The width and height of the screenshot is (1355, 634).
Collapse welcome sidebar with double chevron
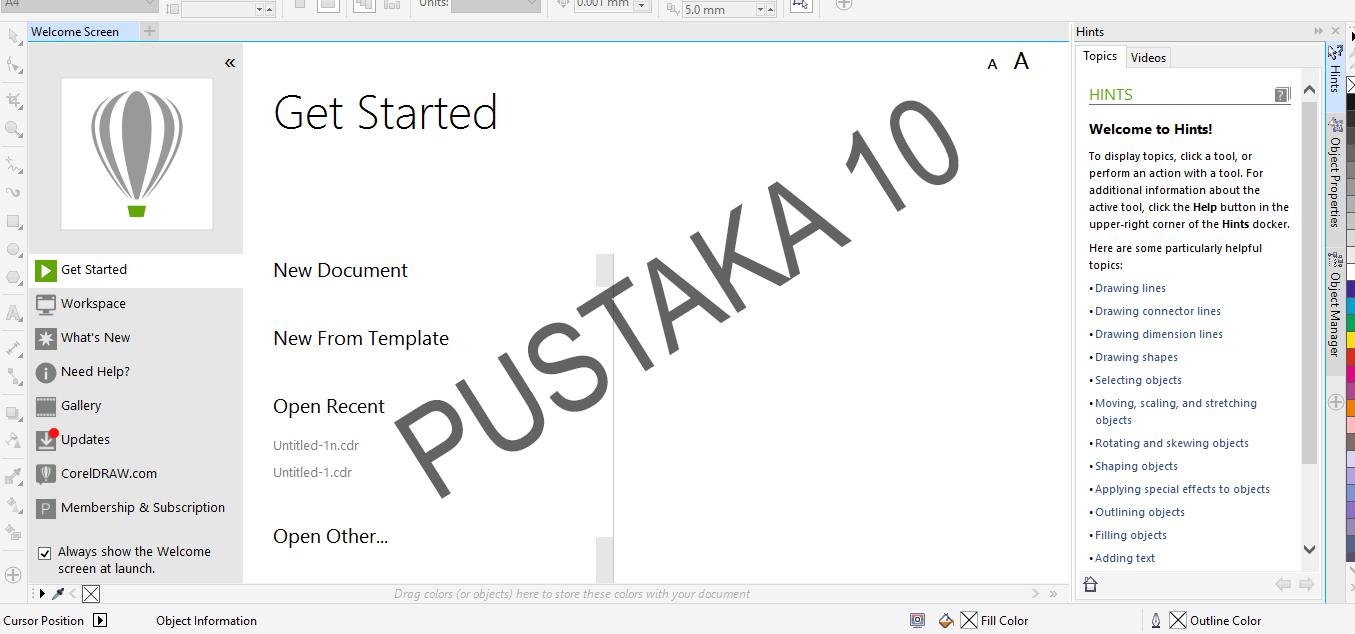pos(230,63)
